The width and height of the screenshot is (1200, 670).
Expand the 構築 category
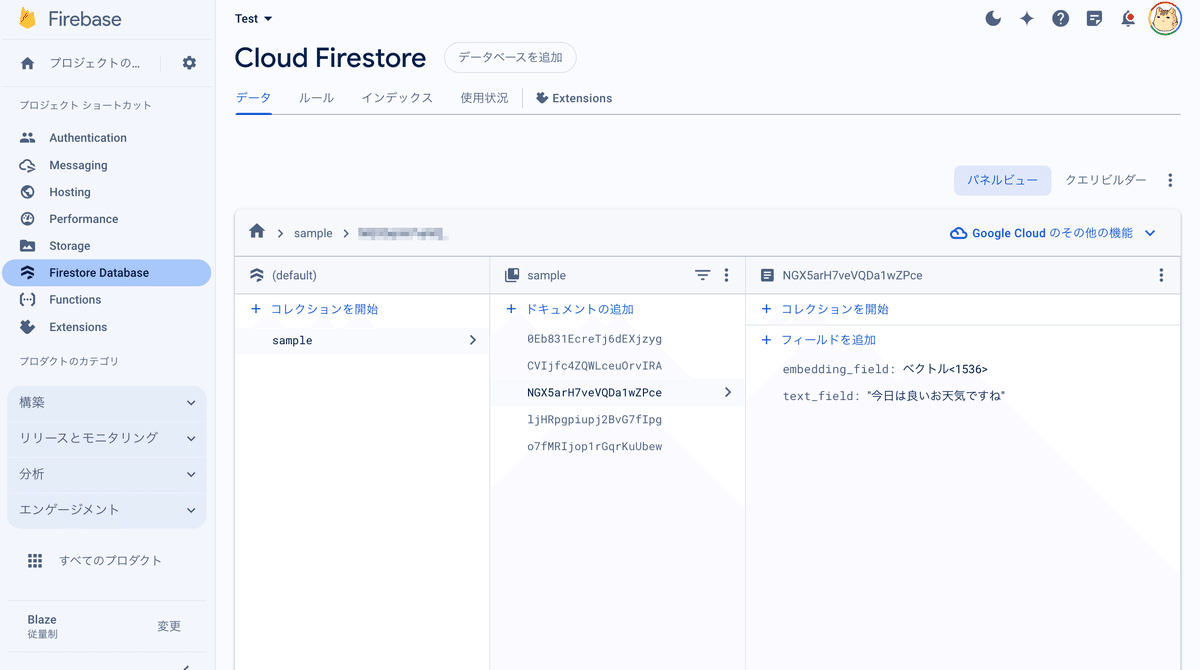click(107, 402)
